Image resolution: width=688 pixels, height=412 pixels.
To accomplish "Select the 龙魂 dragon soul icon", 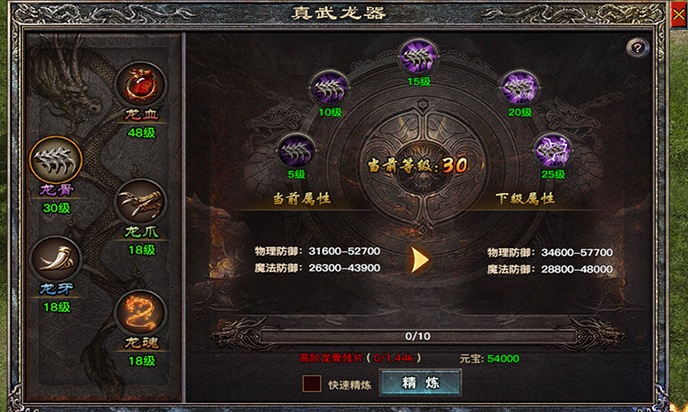I will (140, 313).
